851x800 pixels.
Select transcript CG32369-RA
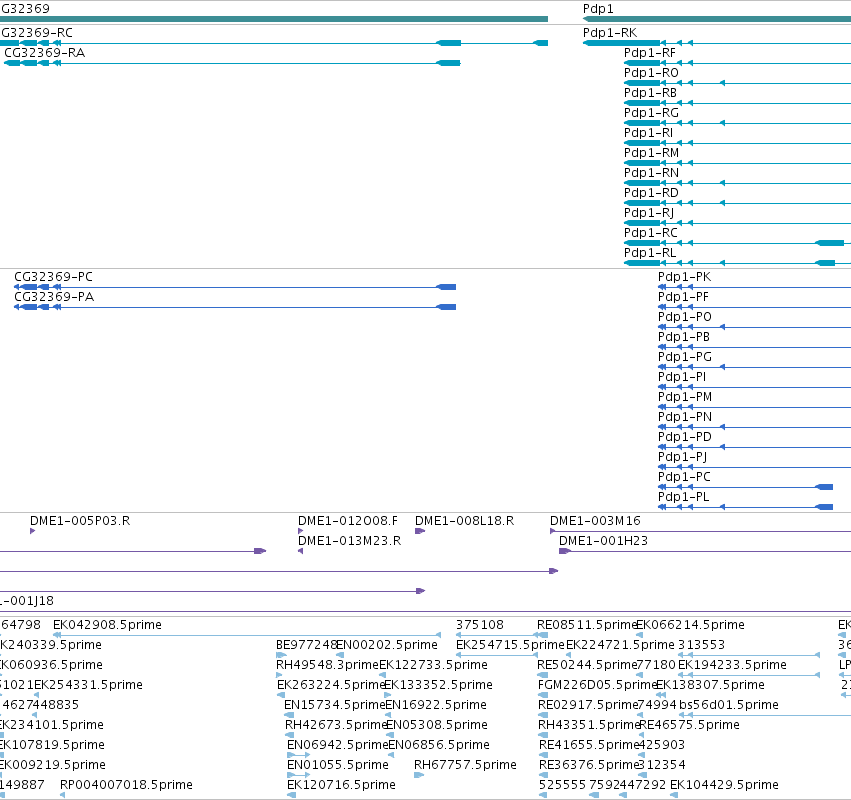[x=45, y=53]
